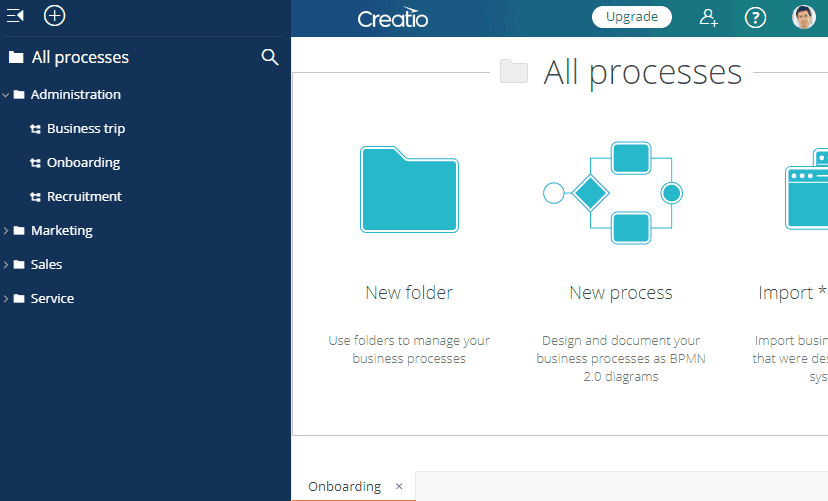Click the Service folder icon
Image resolution: width=828 pixels, height=501 pixels.
(19, 298)
